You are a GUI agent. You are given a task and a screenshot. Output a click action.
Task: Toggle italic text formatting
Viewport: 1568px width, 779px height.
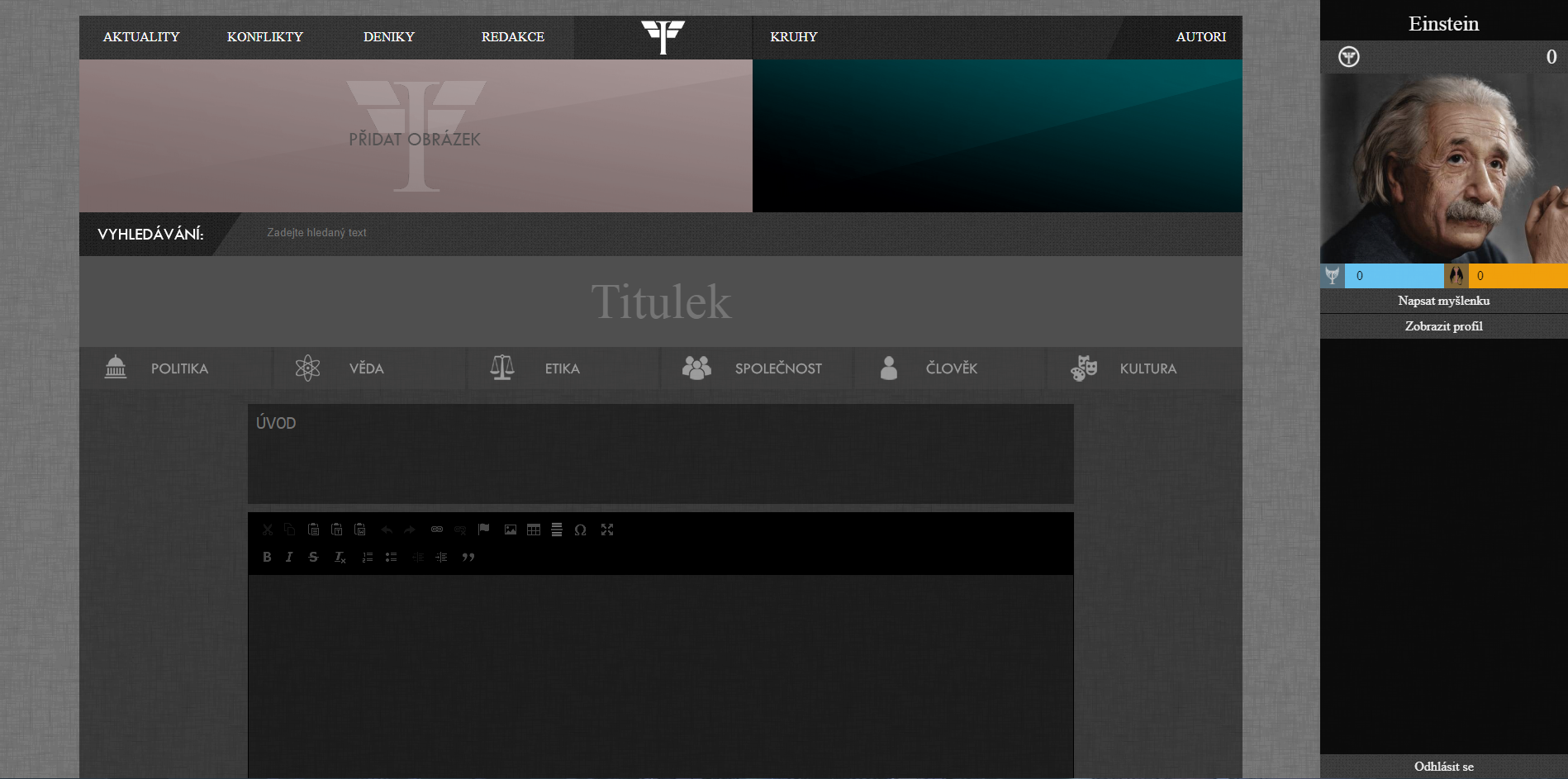pos(289,557)
